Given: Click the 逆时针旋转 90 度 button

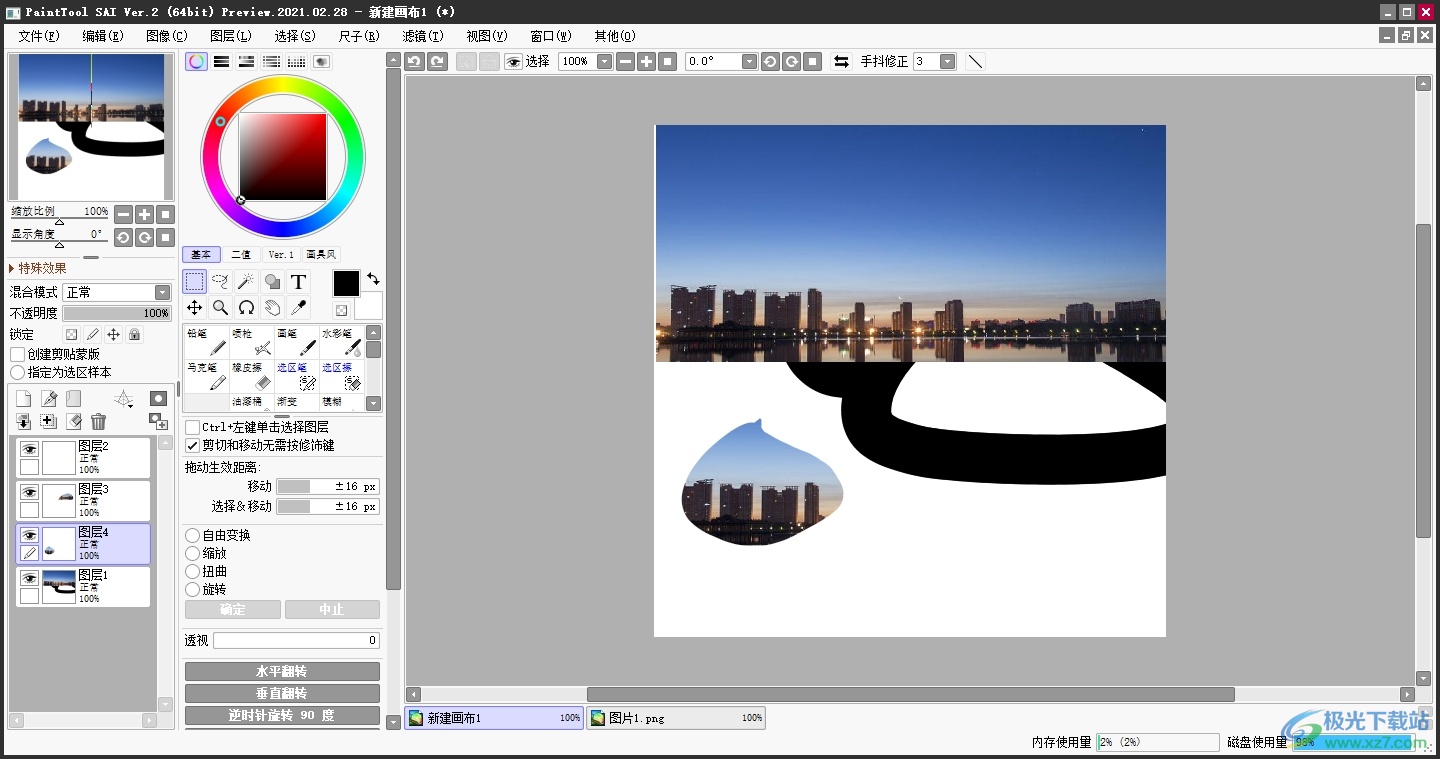Looking at the screenshot, I should click(282, 715).
